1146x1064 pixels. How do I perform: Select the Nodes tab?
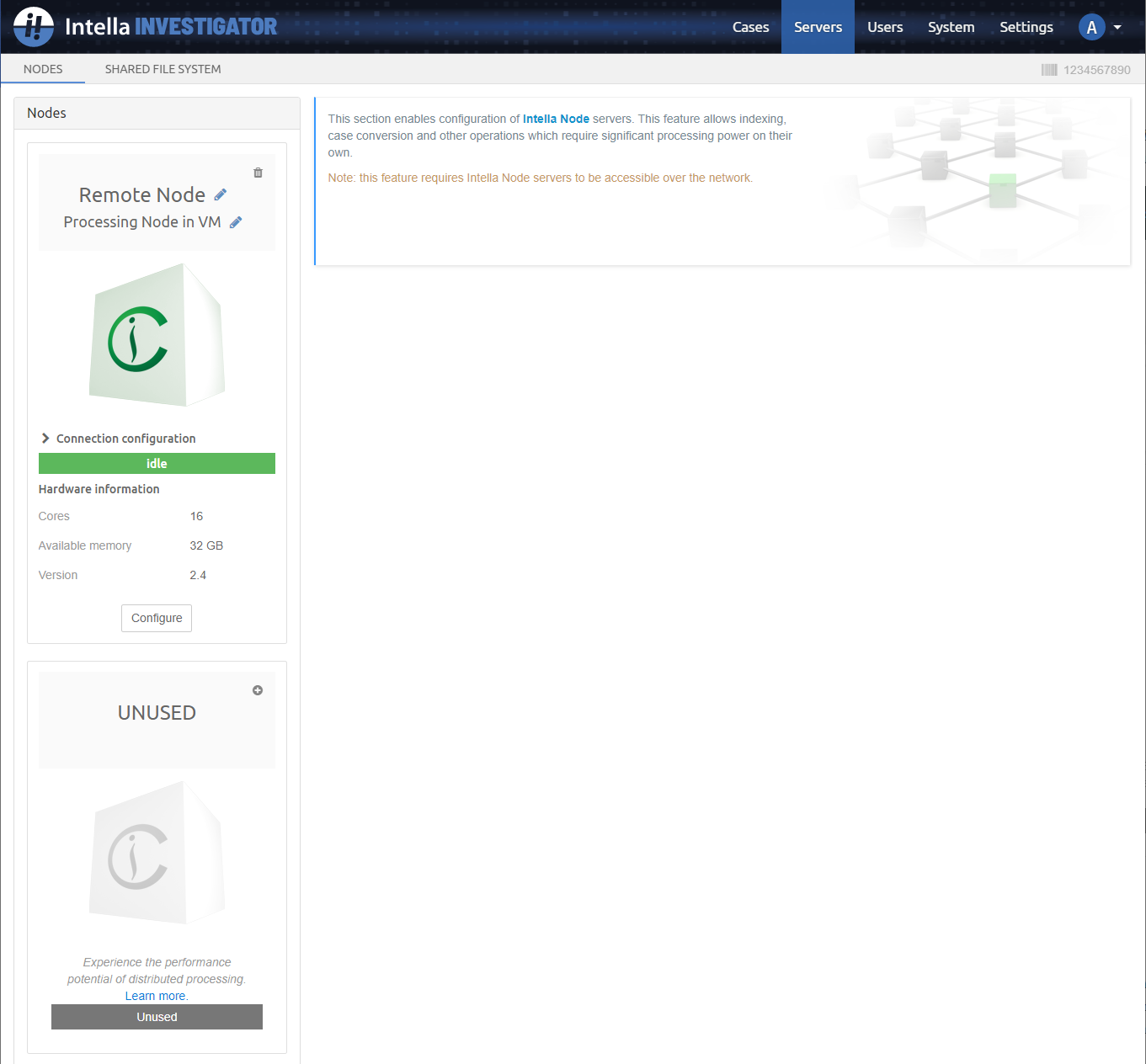[43, 69]
